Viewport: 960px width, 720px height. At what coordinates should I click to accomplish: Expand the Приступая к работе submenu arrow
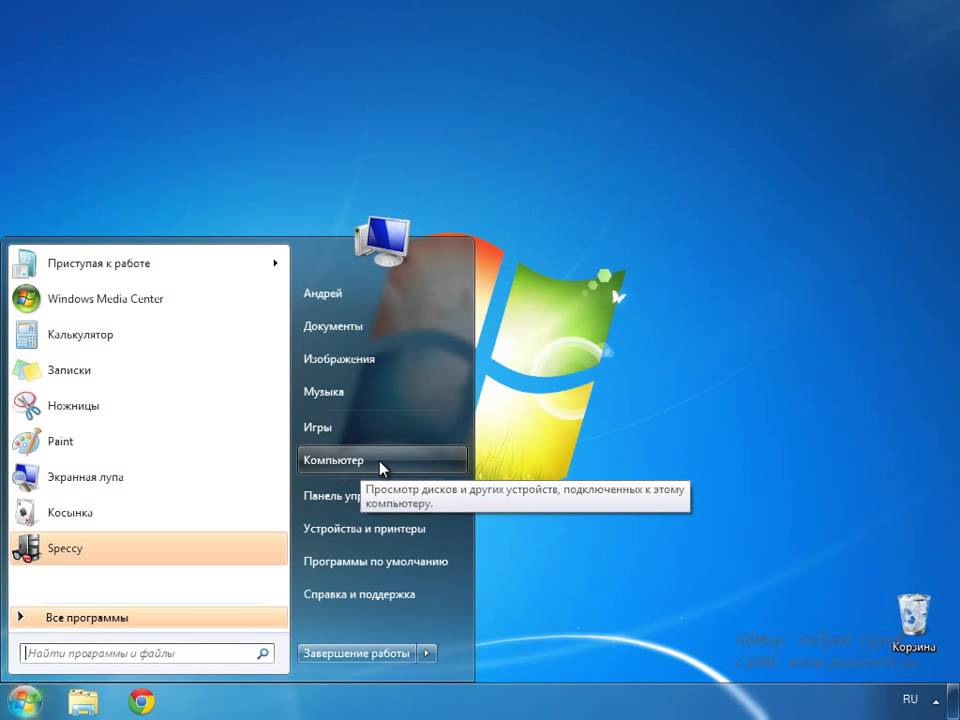pos(276,263)
